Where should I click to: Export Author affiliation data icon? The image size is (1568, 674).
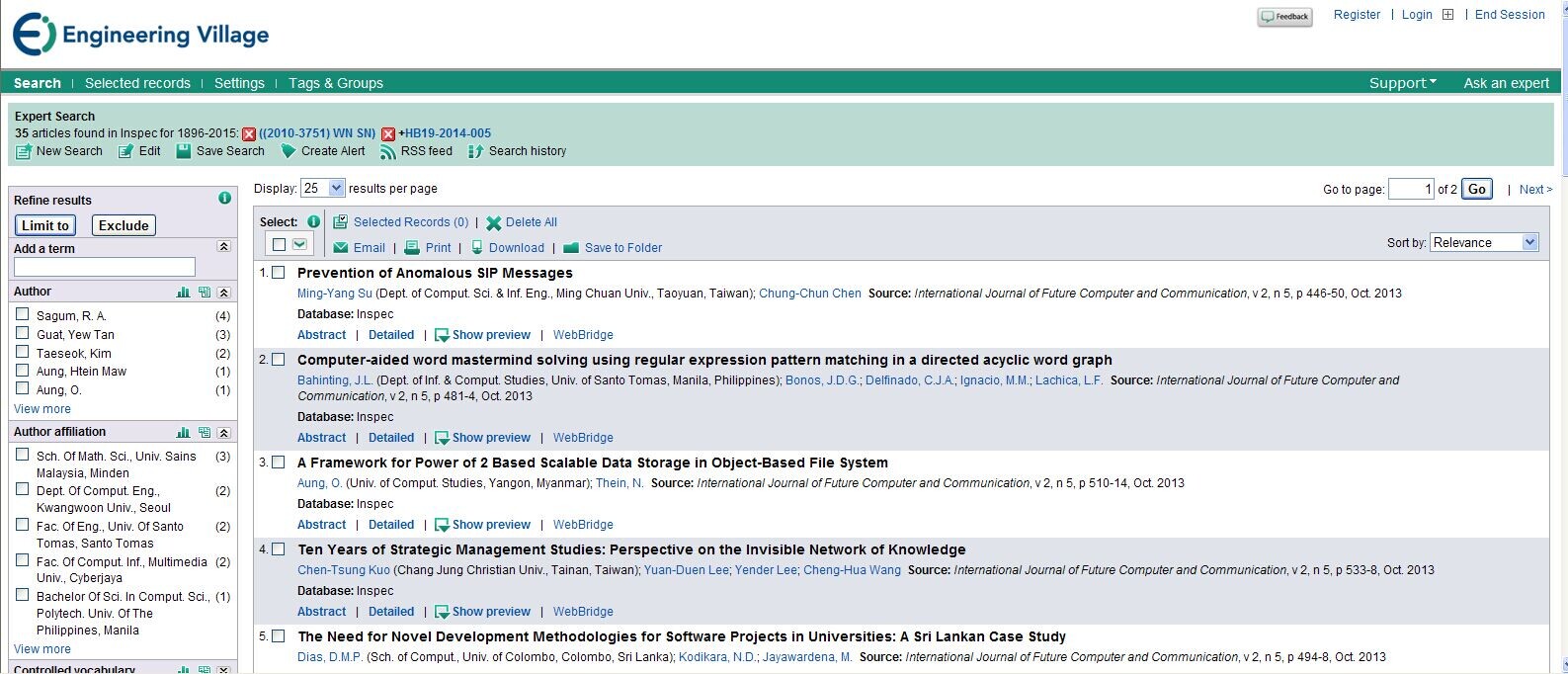(x=205, y=433)
